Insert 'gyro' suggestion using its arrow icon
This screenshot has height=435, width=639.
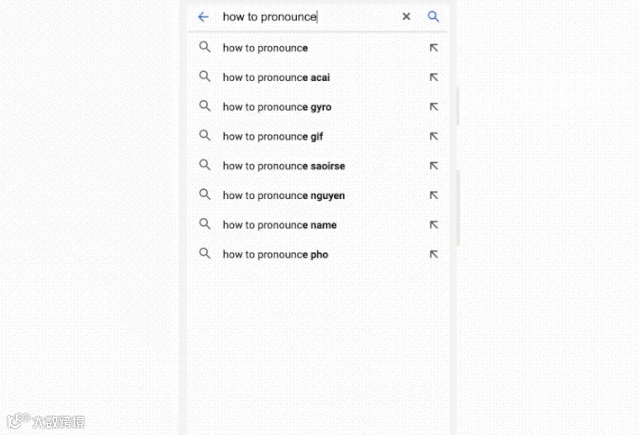tap(433, 107)
